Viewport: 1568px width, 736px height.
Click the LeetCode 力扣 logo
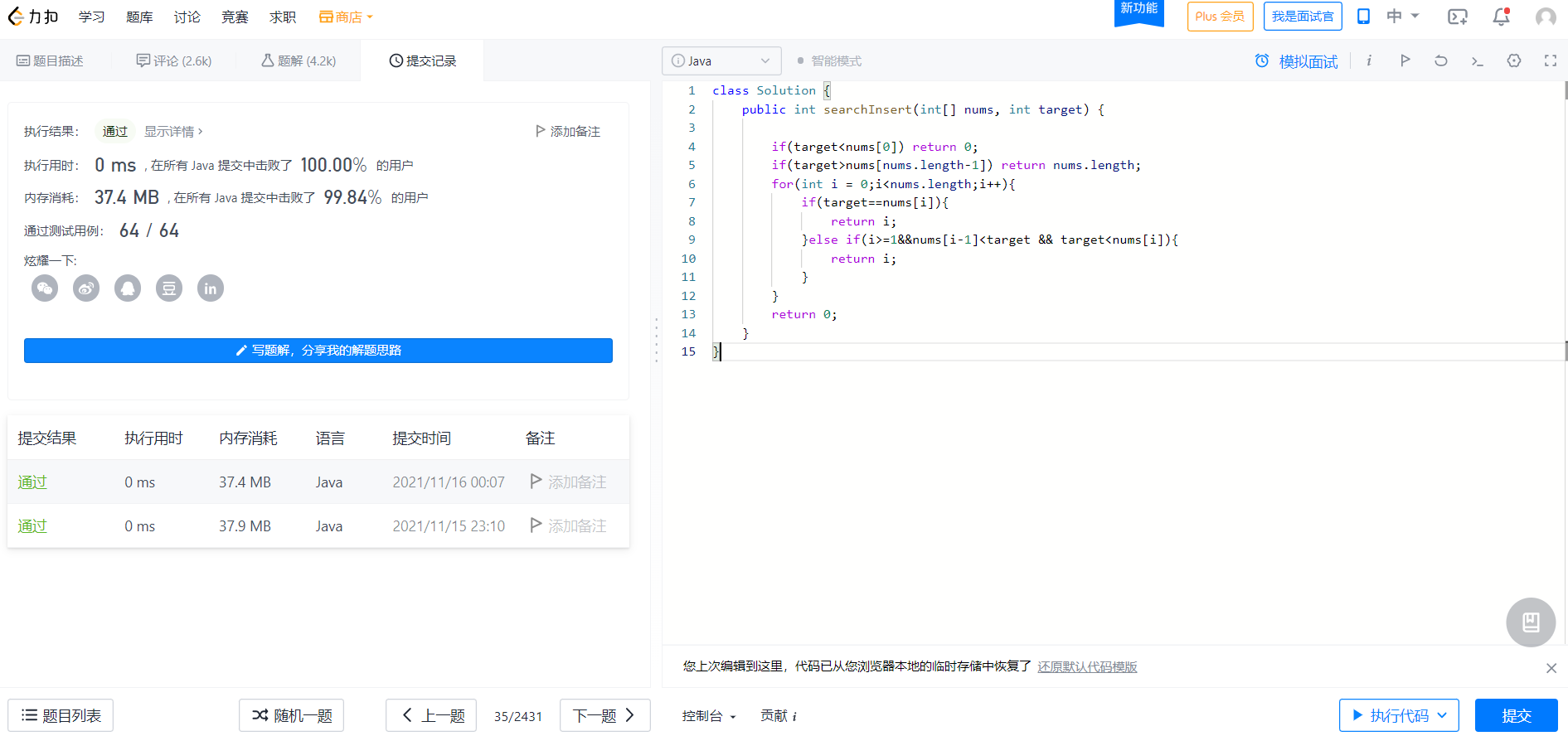(x=33, y=17)
